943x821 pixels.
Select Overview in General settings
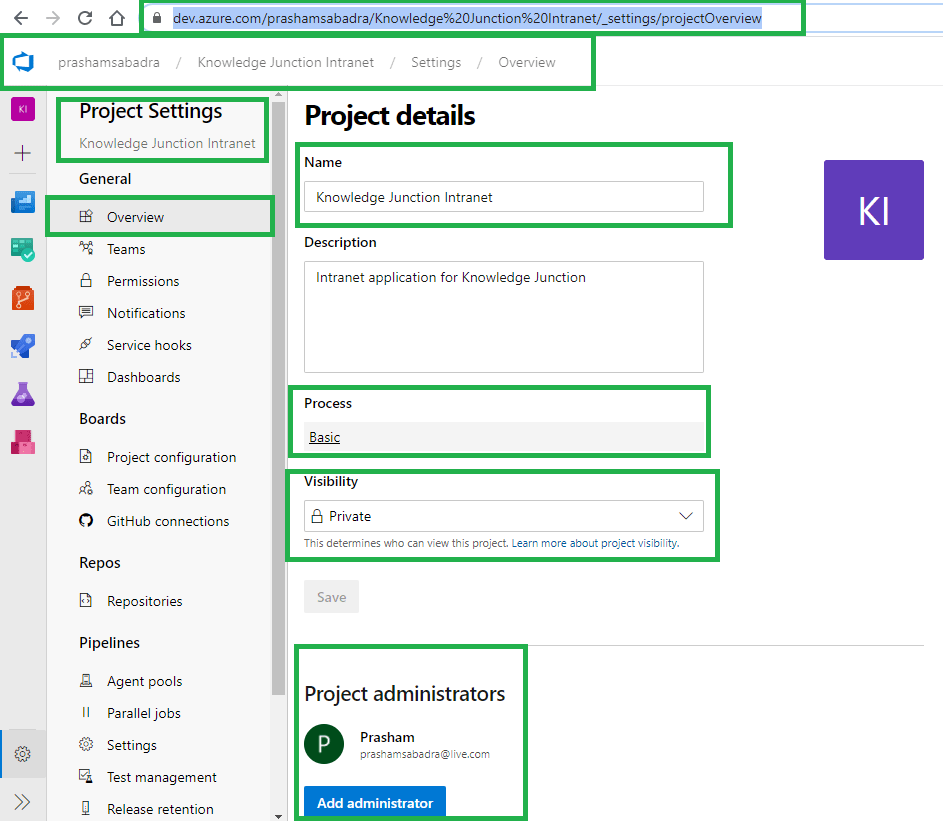(x=160, y=217)
